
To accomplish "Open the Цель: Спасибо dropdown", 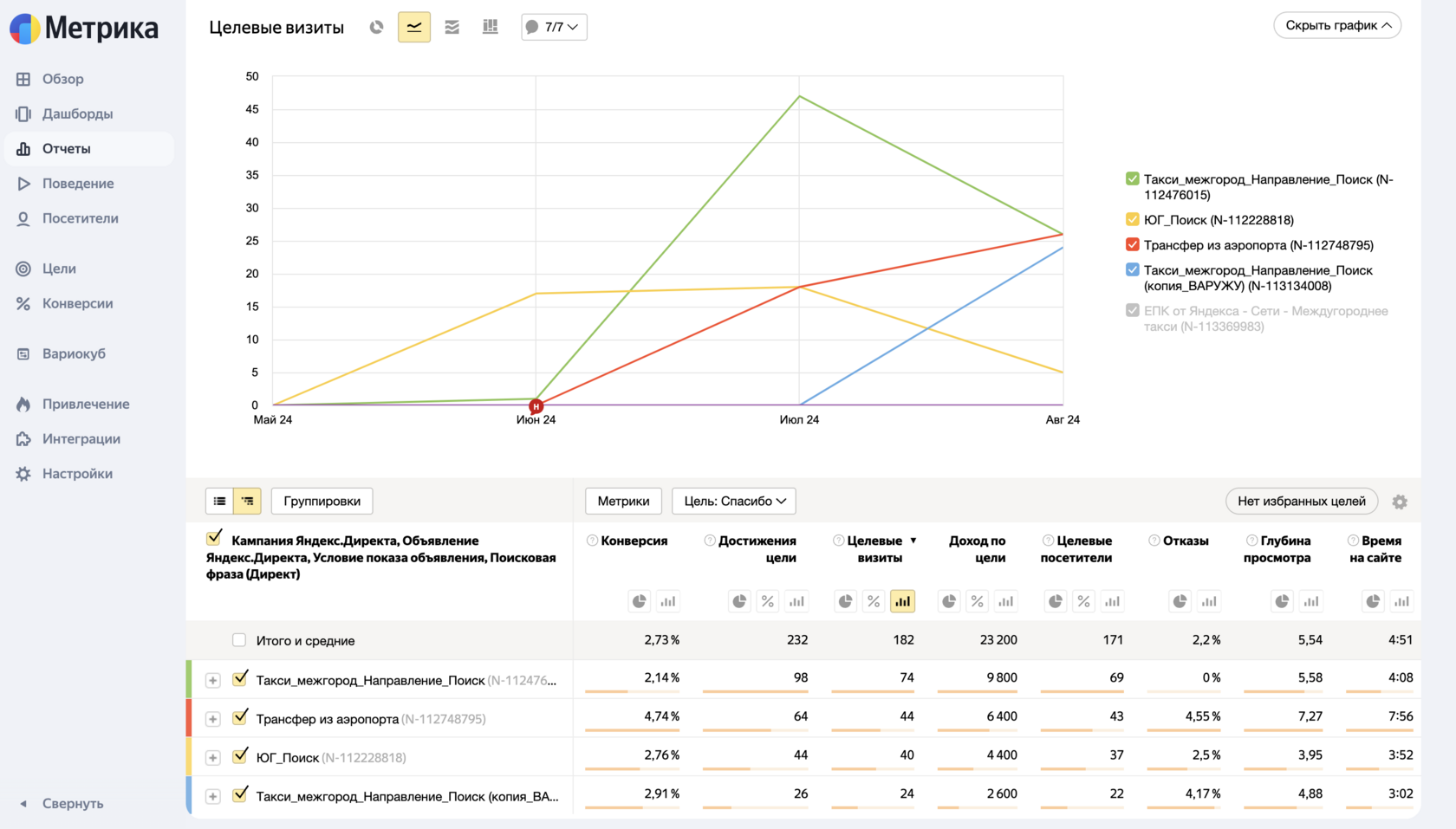I will (x=734, y=501).
